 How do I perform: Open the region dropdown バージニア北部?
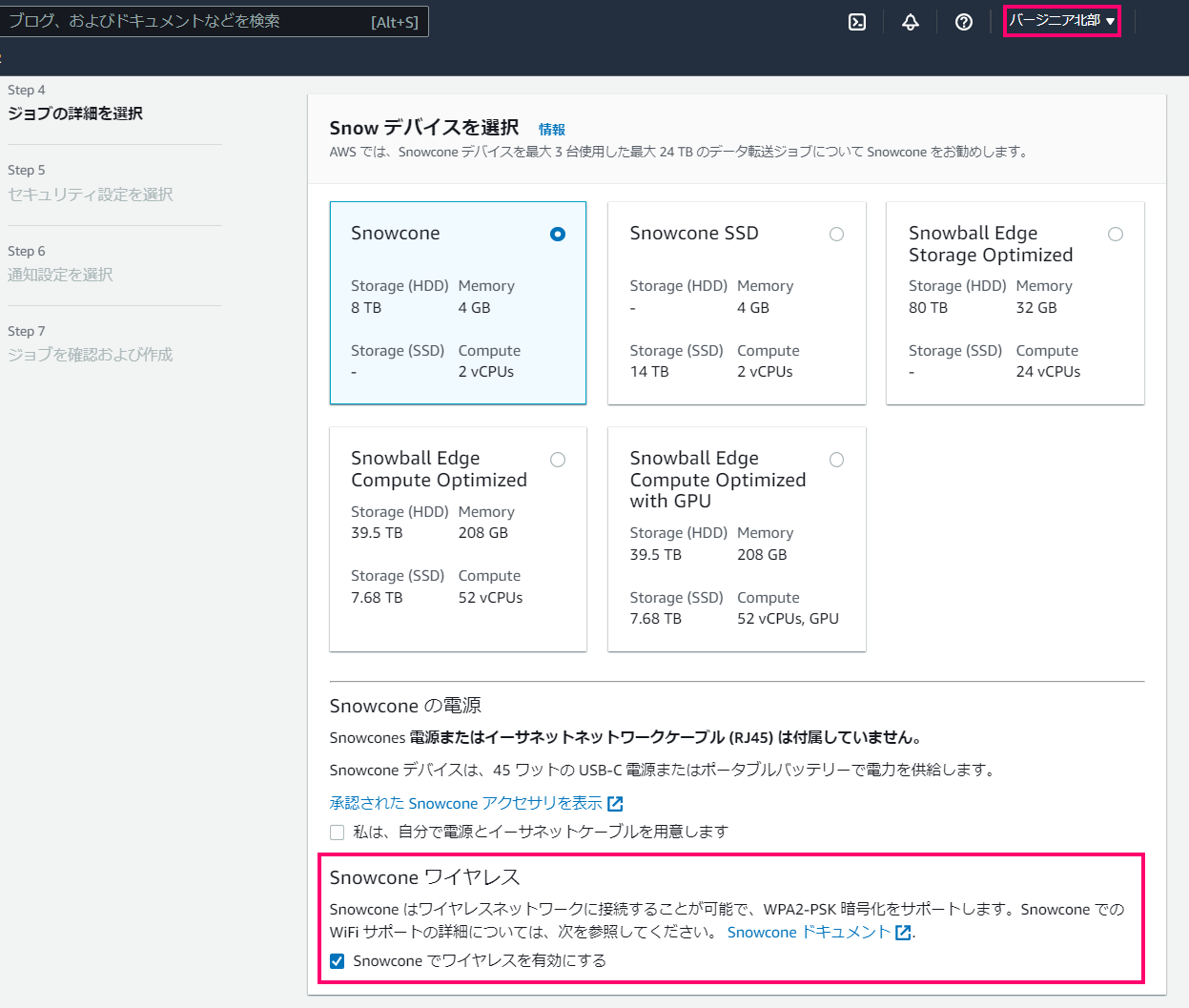pyautogui.click(x=1061, y=21)
